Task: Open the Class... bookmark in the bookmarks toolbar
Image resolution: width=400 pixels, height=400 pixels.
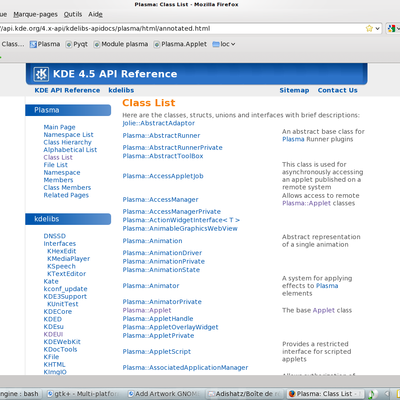Action: 12,44
